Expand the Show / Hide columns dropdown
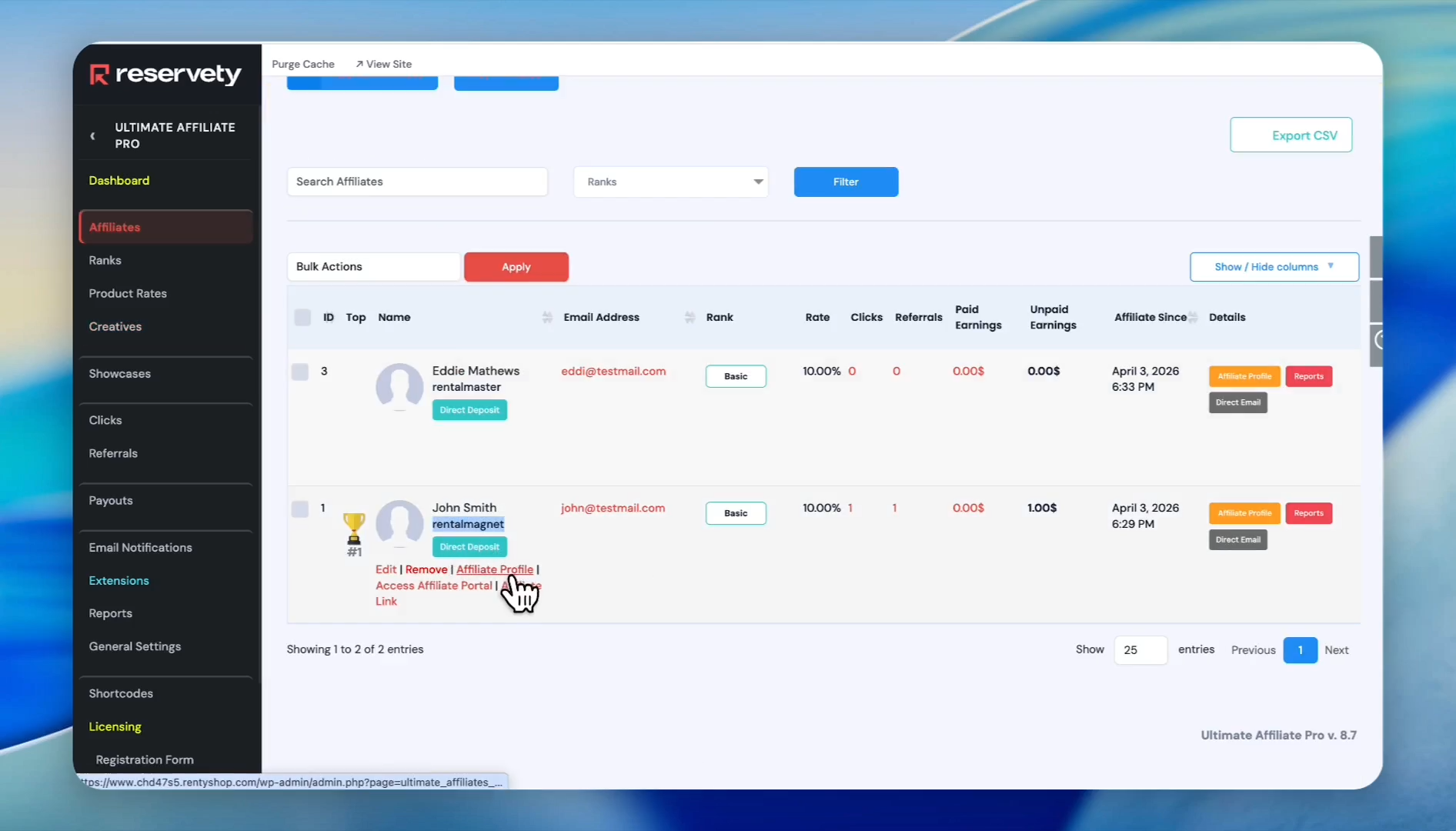Screen dimensions: 1456x831 (1274, 267)
